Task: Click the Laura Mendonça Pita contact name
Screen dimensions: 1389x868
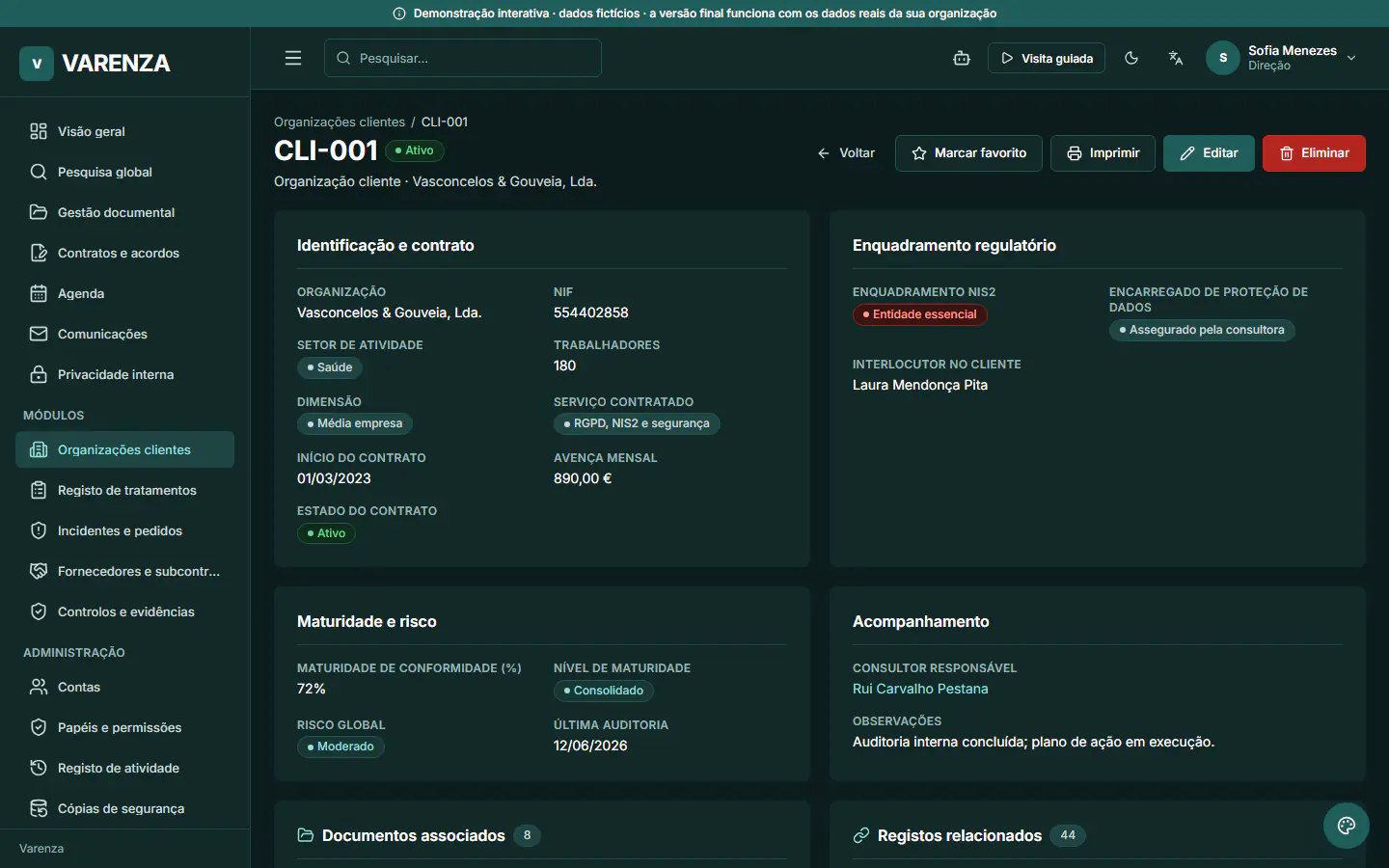Action: click(x=920, y=385)
